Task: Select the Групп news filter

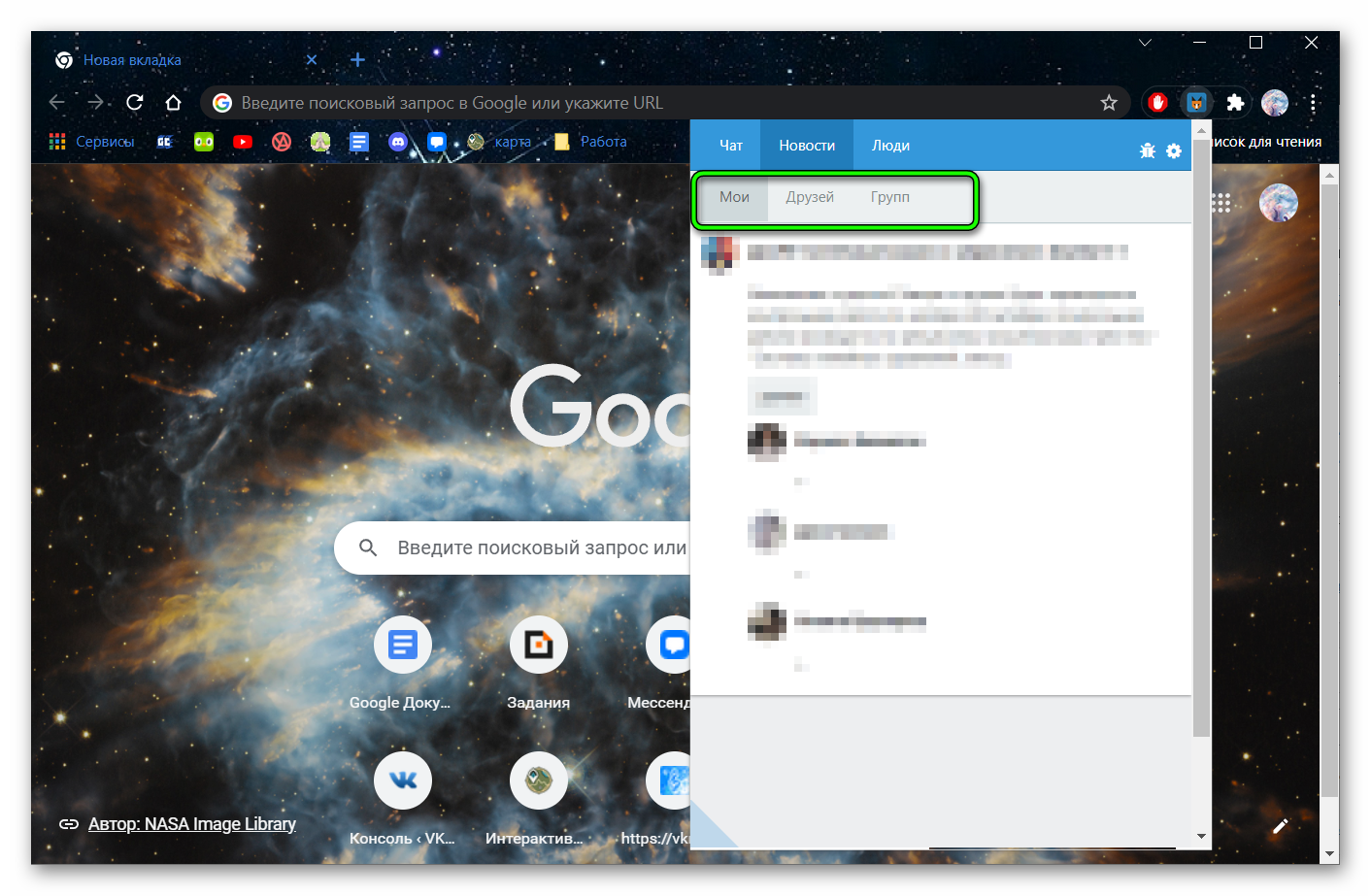Action: pyautogui.click(x=889, y=197)
